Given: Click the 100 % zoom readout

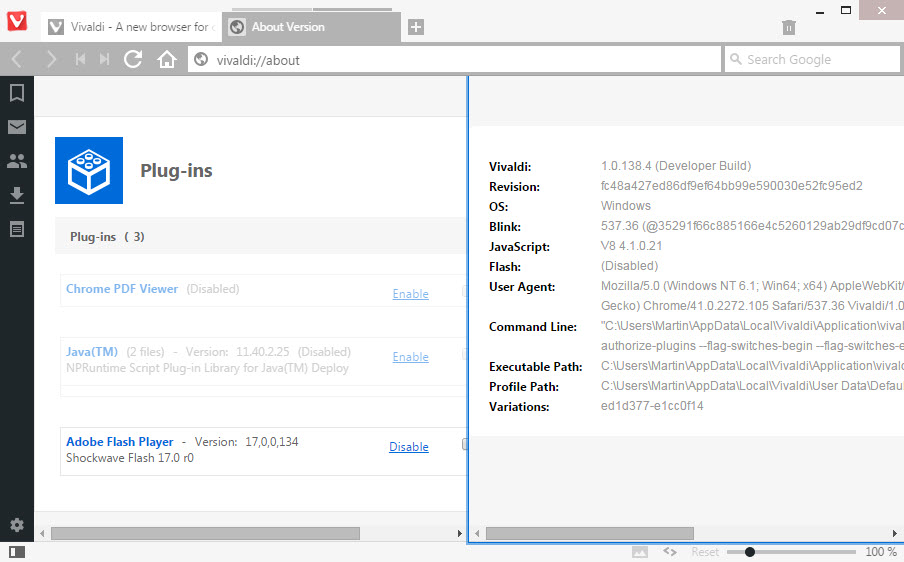Looking at the screenshot, I should (881, 552).
